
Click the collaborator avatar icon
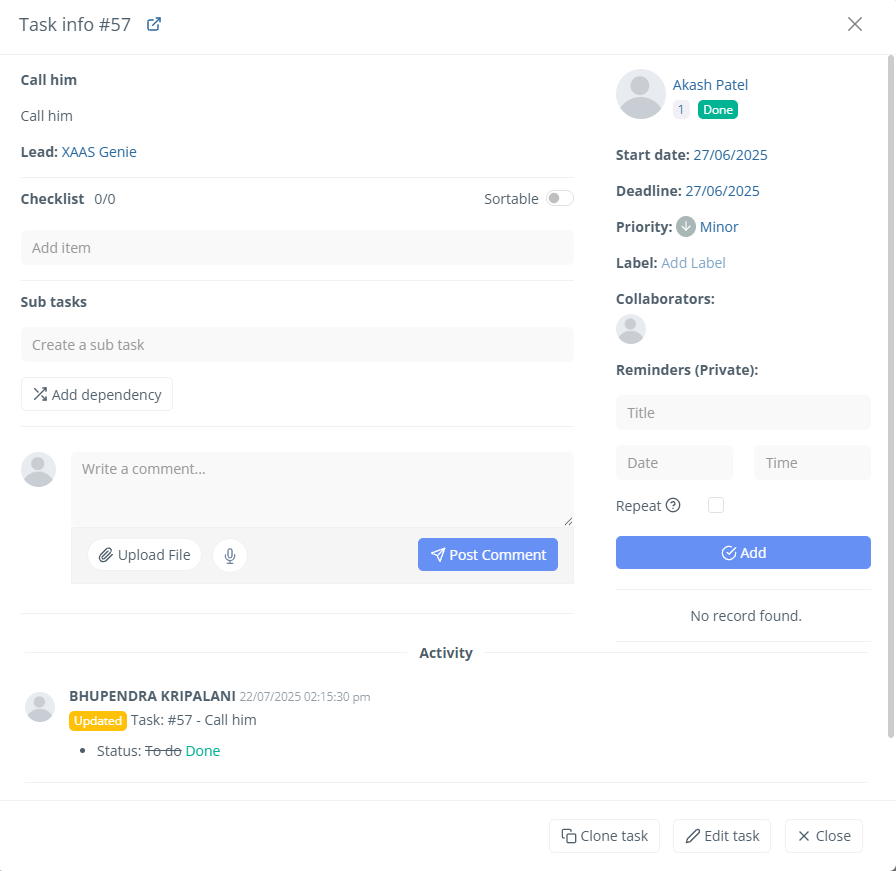[631, 329]
